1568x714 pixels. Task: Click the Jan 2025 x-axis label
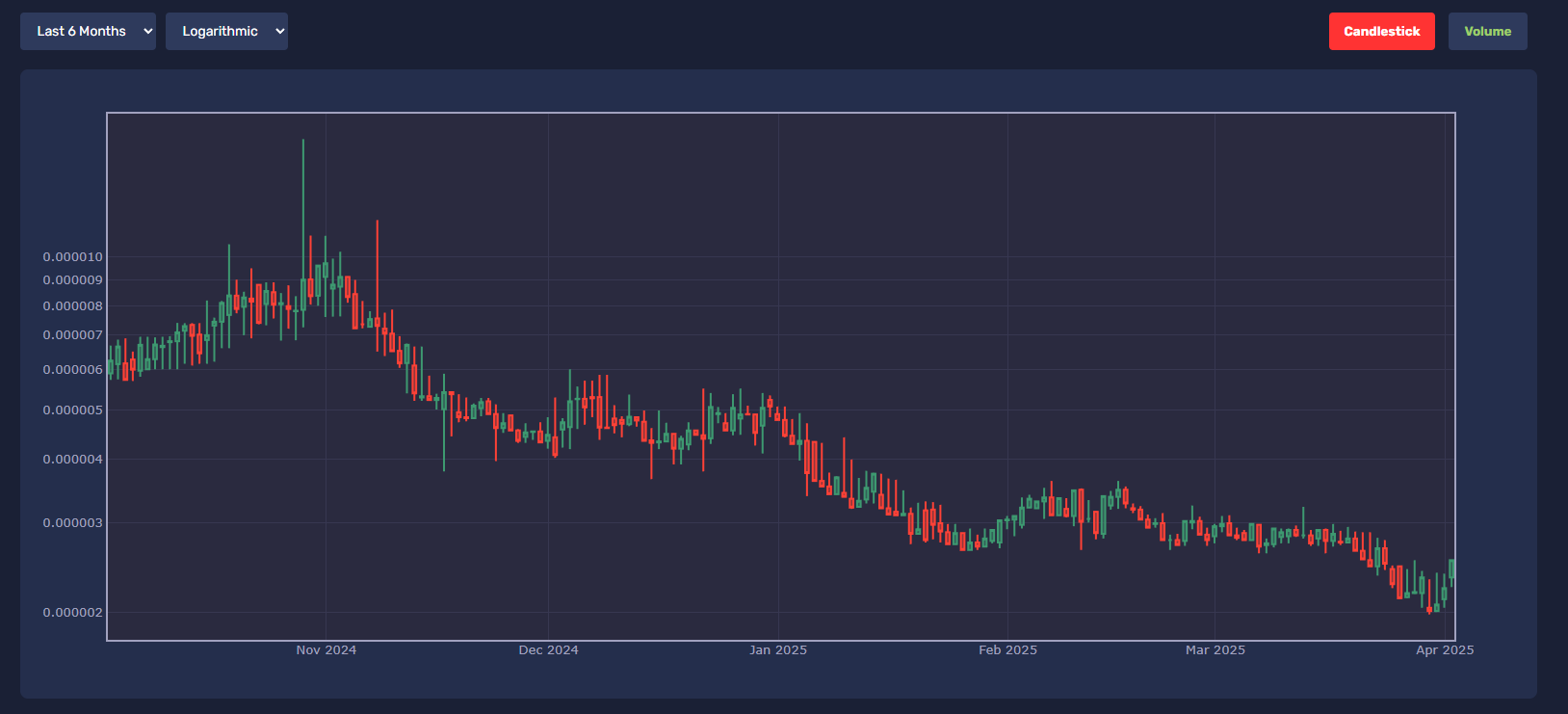[x=778, y=650]
